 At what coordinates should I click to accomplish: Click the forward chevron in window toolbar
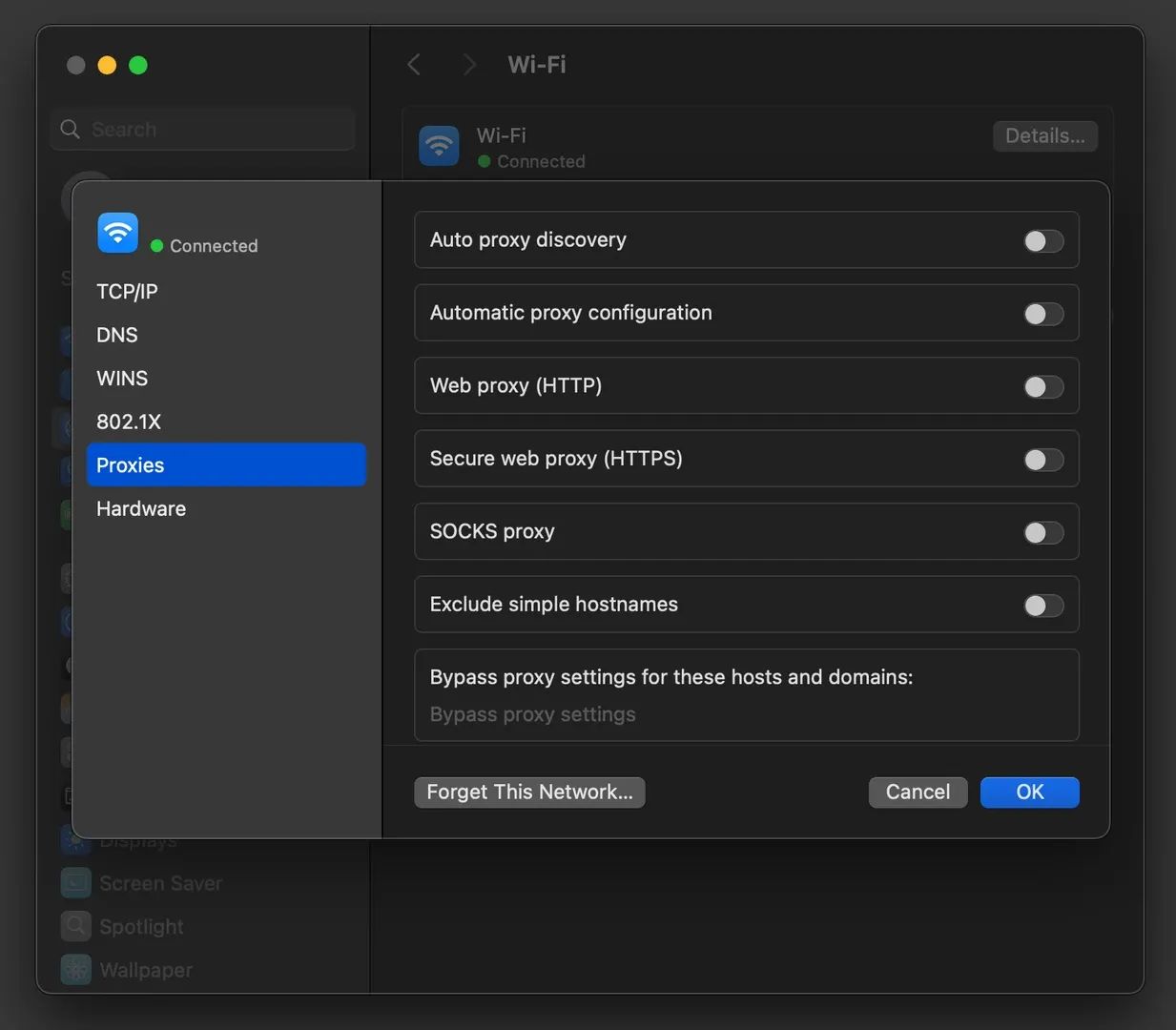click(468, 65)
